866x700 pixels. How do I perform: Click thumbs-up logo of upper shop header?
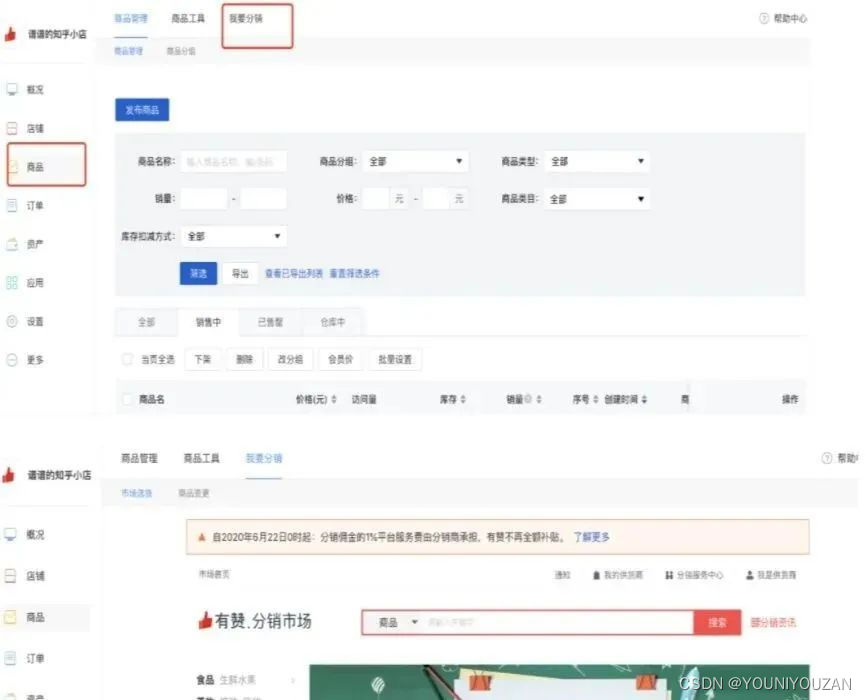pos(10,34)
